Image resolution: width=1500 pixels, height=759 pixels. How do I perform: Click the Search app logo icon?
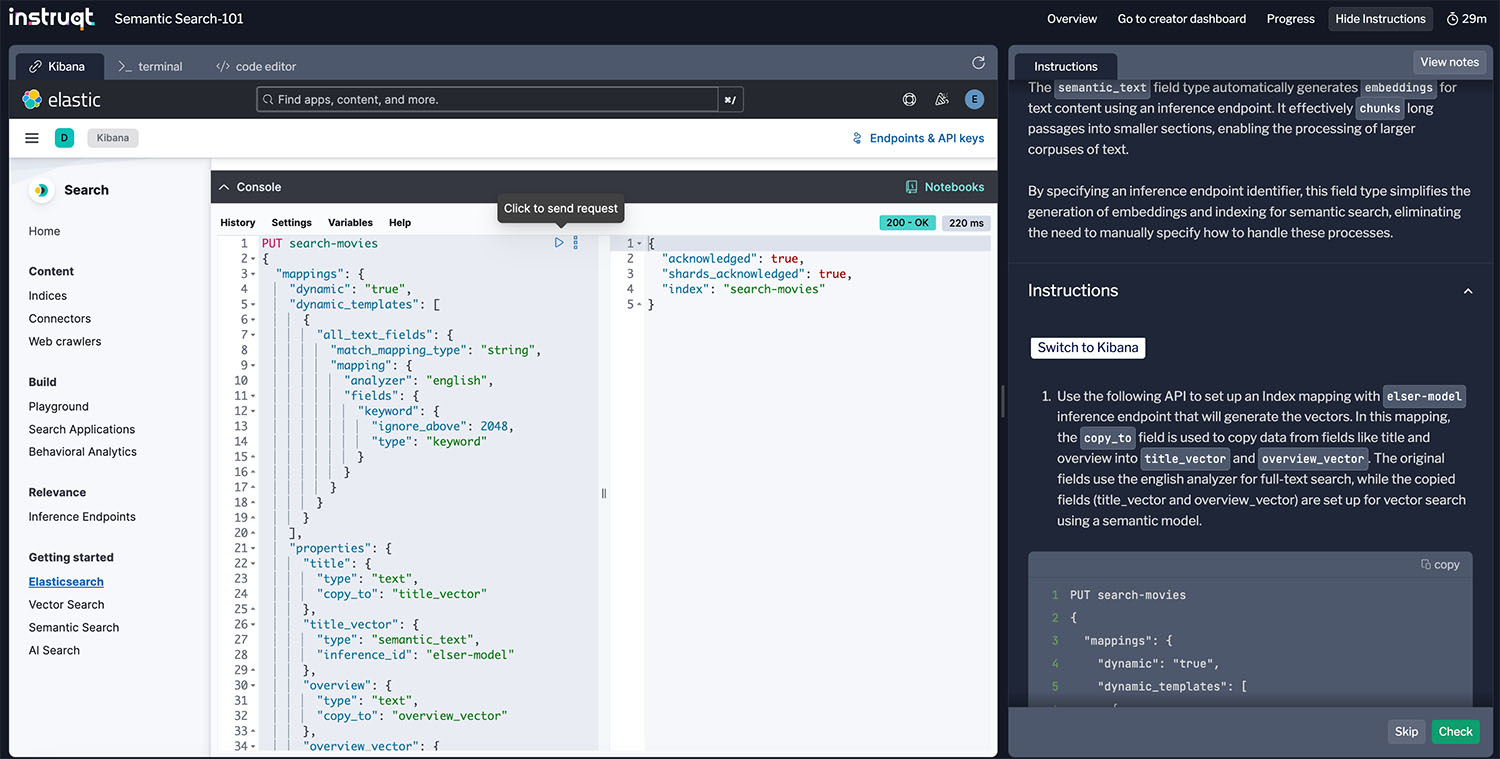41,190
